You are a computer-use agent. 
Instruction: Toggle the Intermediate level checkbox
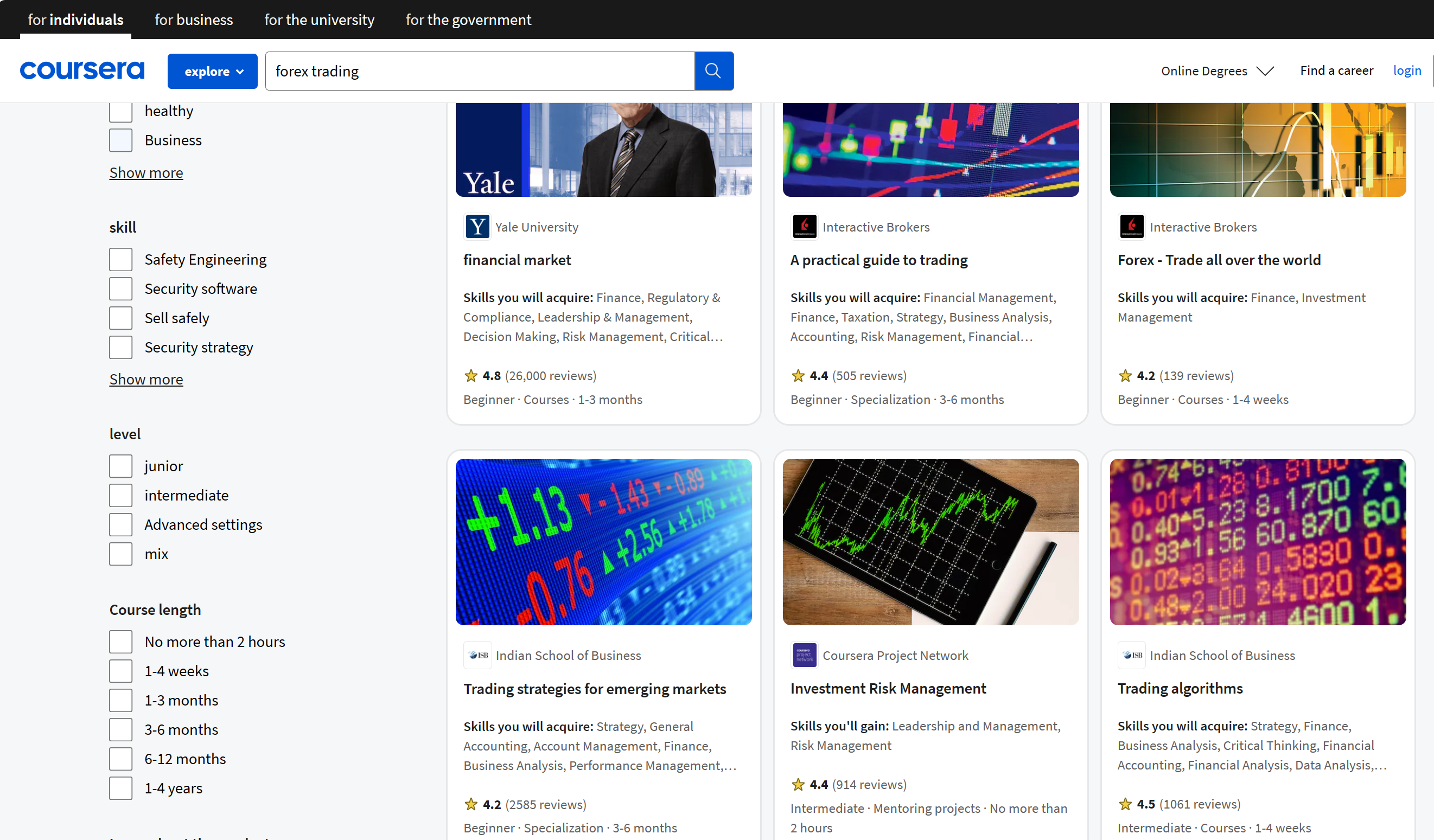[121, 494]
